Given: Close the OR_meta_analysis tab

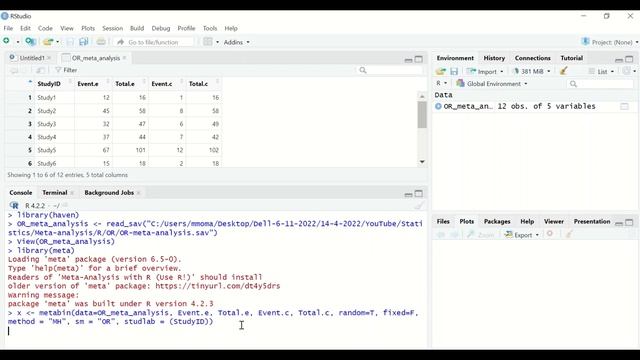Looking at the screenshot, I should pos(124,58).
